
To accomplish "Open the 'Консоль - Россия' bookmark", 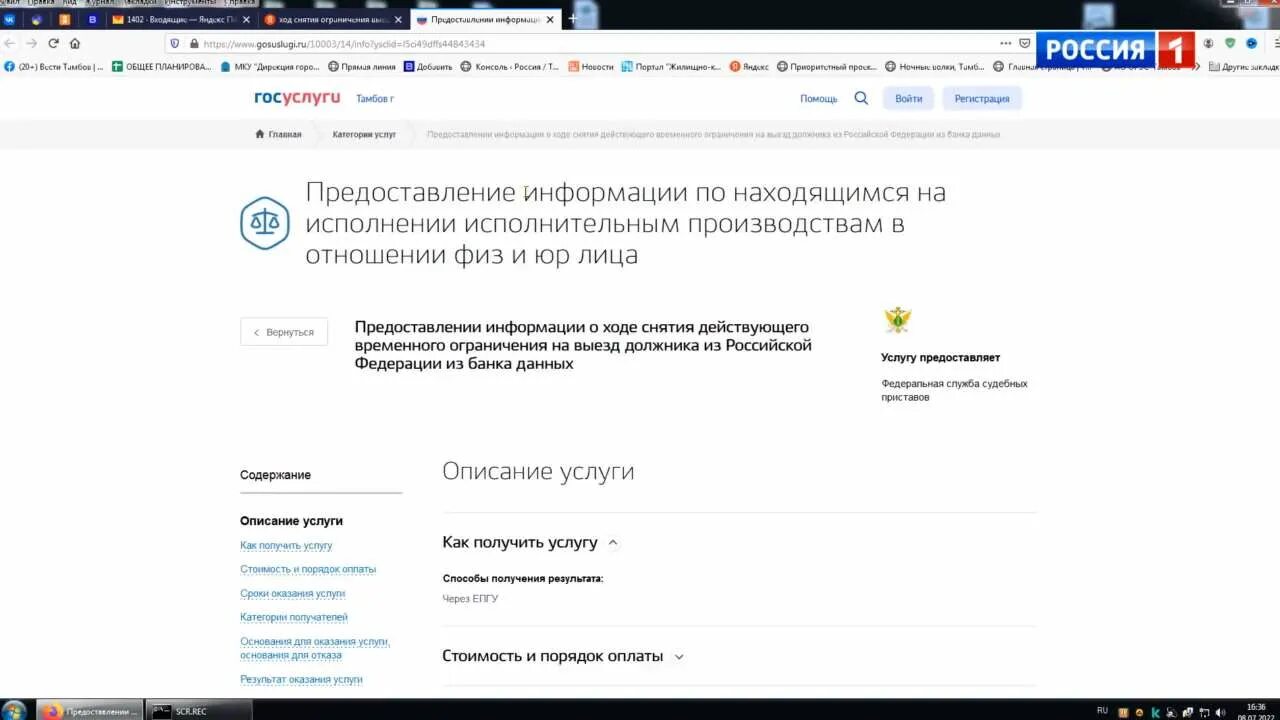I will tap(510, 67).
